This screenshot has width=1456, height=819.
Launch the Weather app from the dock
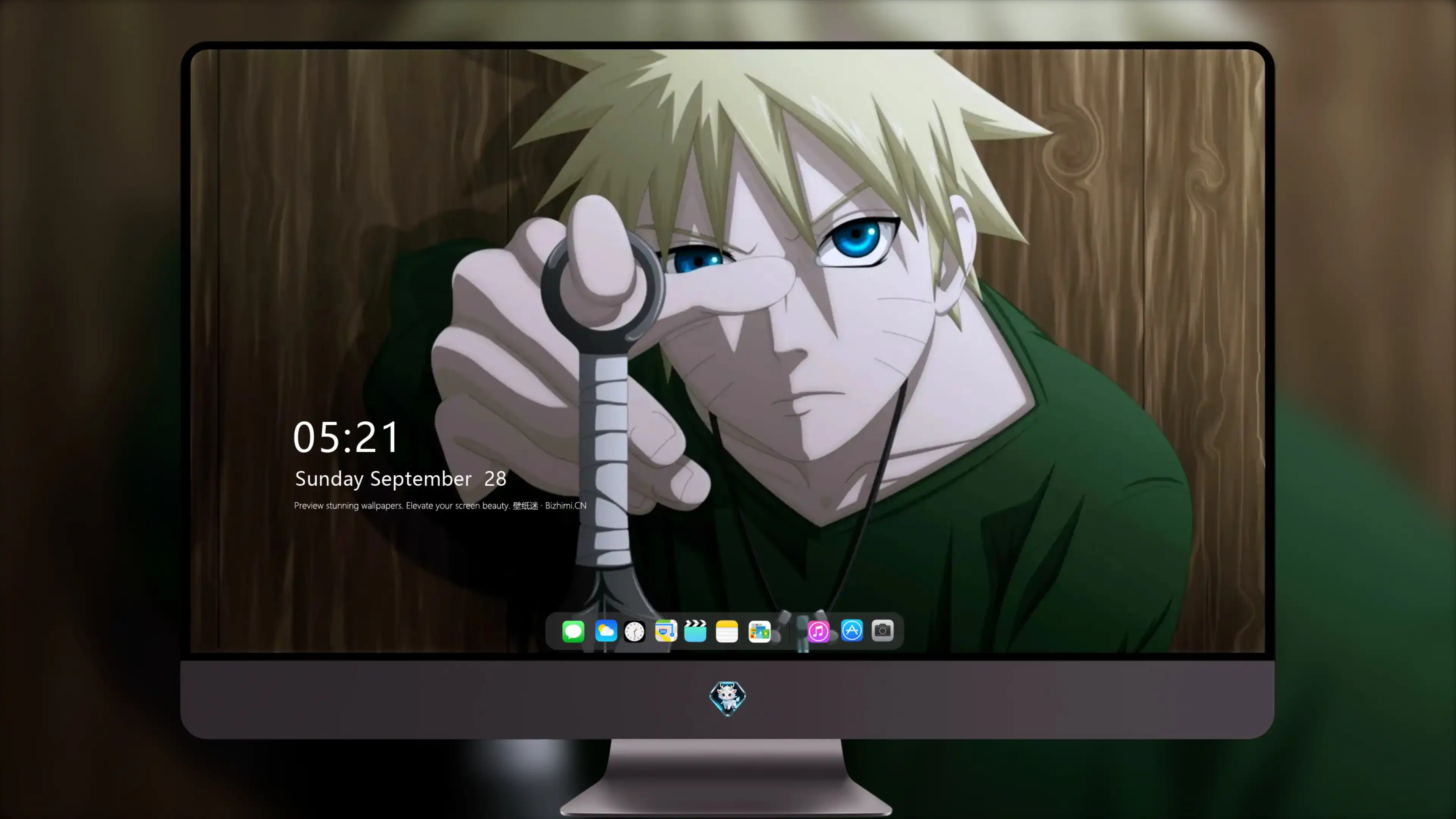[606, 631]
